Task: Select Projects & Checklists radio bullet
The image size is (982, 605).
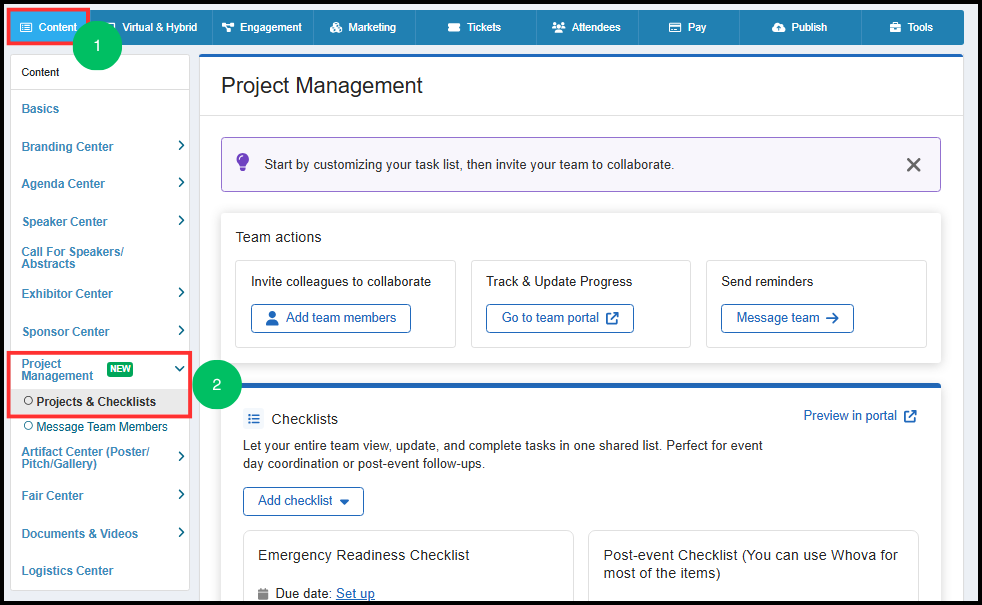Action: click(28, 401)
